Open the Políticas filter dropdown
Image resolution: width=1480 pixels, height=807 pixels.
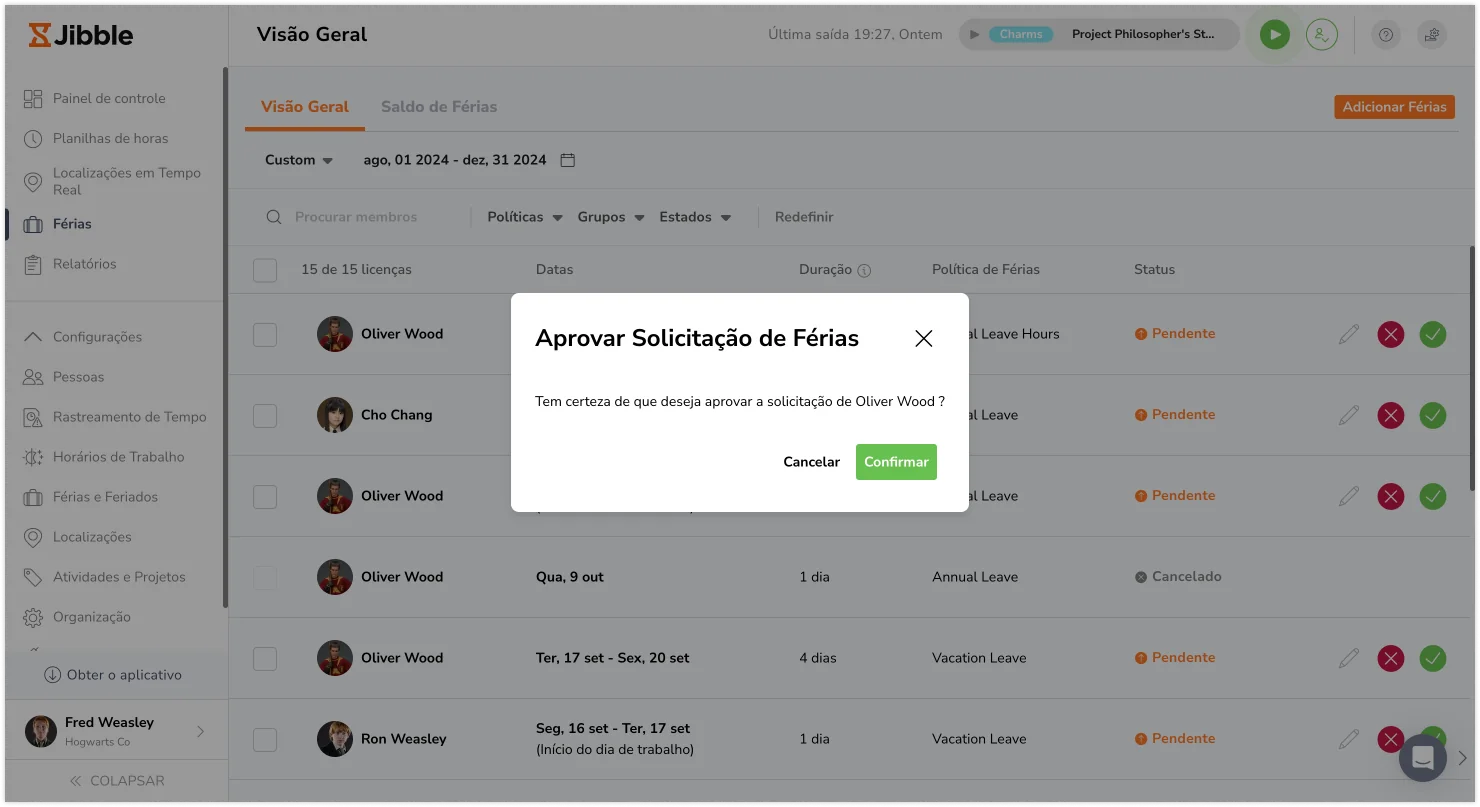[524, 217]
